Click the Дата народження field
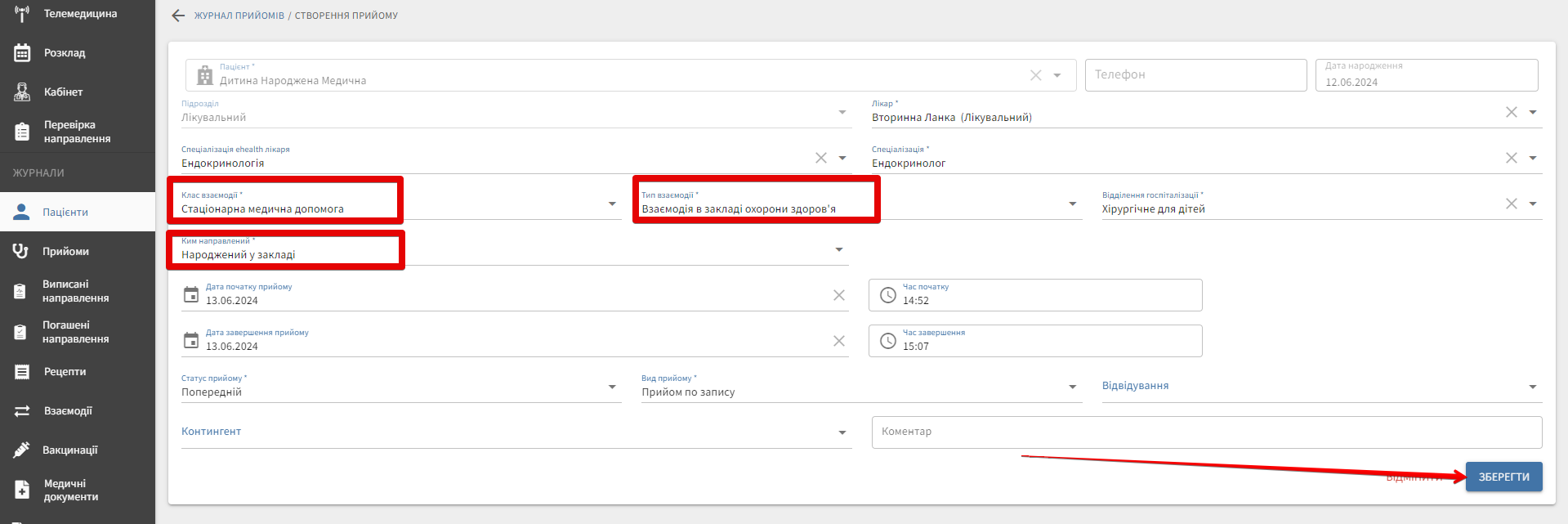This screenshot has width=1568, height=524. pyautogui.click(x=1427, y=74)
